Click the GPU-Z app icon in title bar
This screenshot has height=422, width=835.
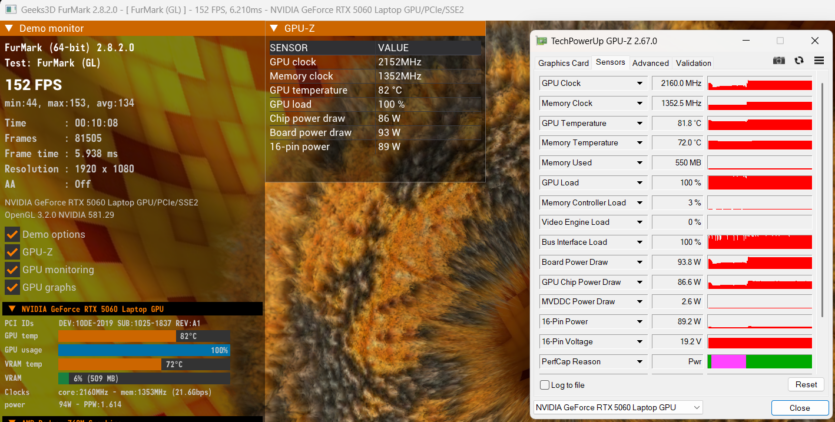(x=542, y=41)
